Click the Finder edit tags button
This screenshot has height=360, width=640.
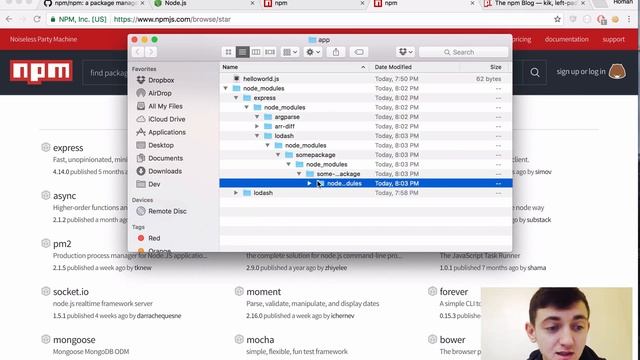coord(359,52)
